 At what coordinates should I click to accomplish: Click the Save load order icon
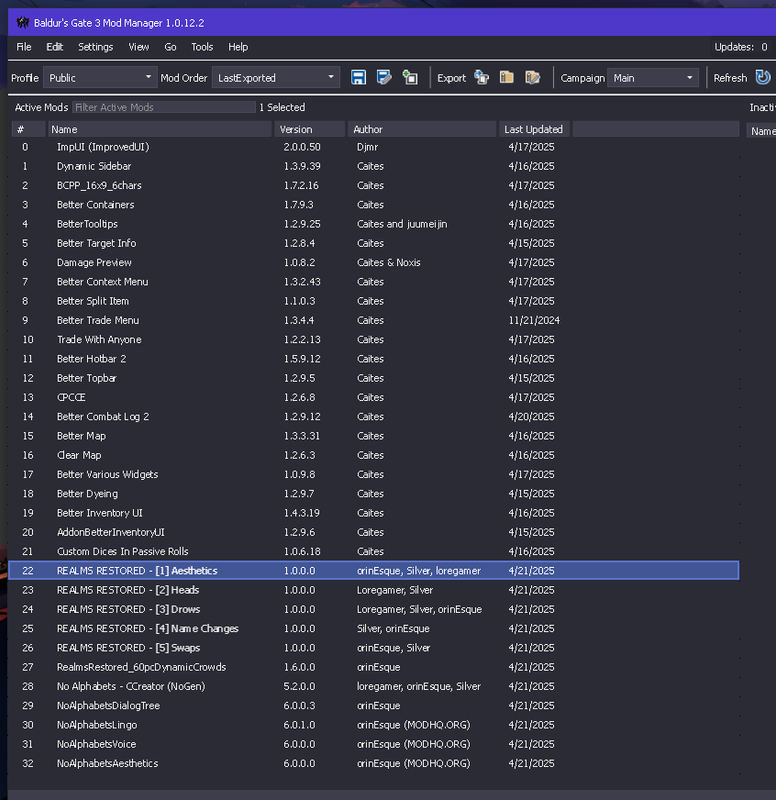point(358,78)
